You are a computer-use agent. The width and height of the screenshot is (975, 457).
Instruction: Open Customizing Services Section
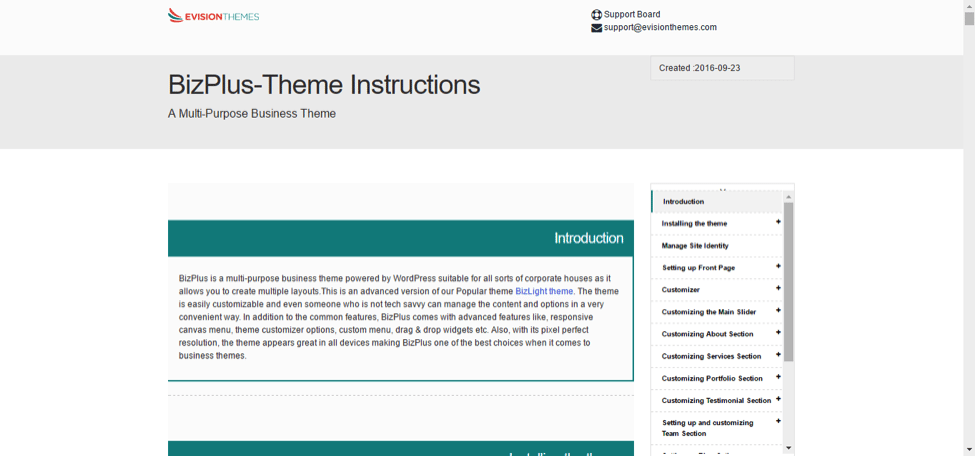[711, 356]
